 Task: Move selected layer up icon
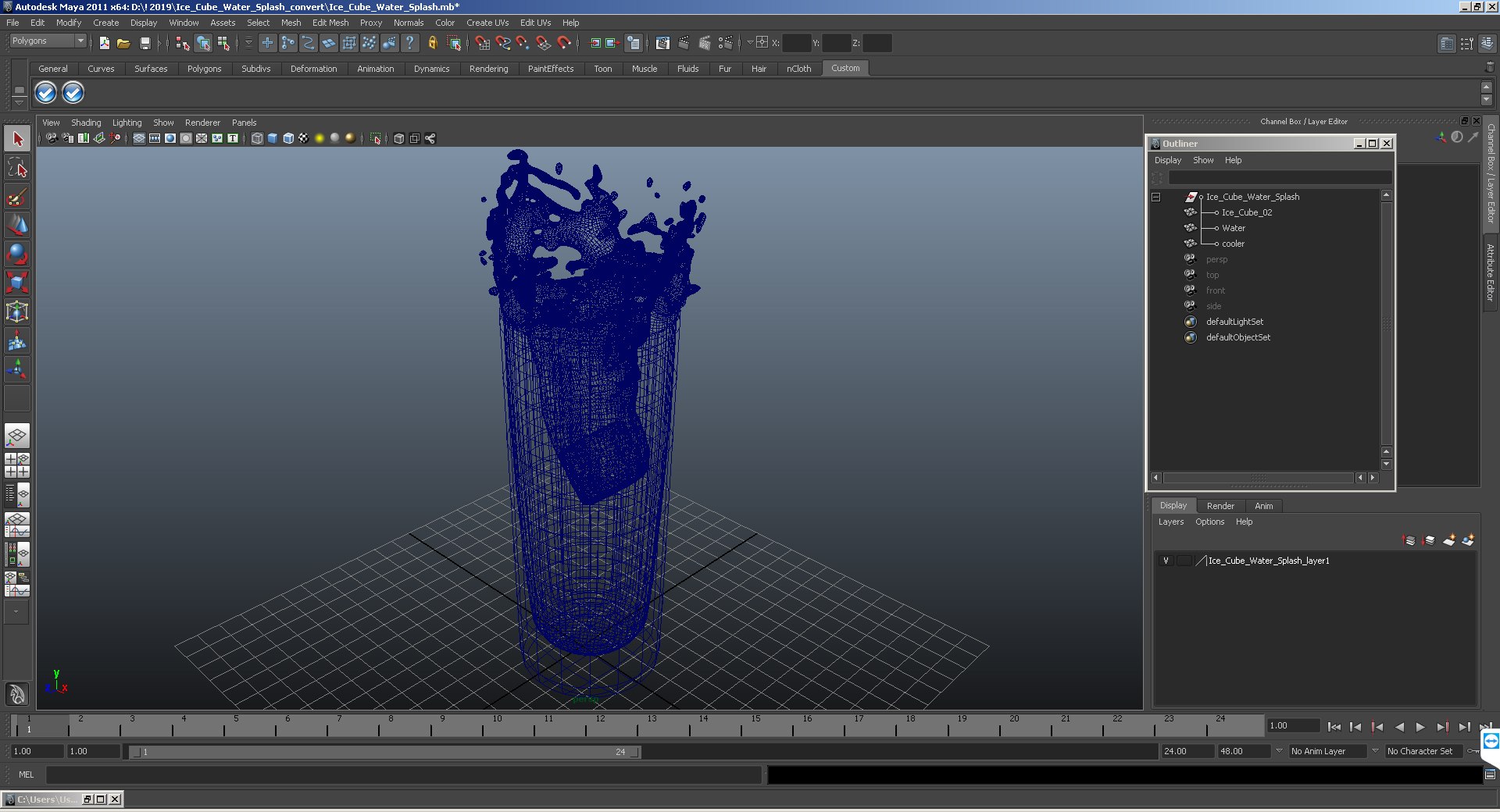(1409, 540)
